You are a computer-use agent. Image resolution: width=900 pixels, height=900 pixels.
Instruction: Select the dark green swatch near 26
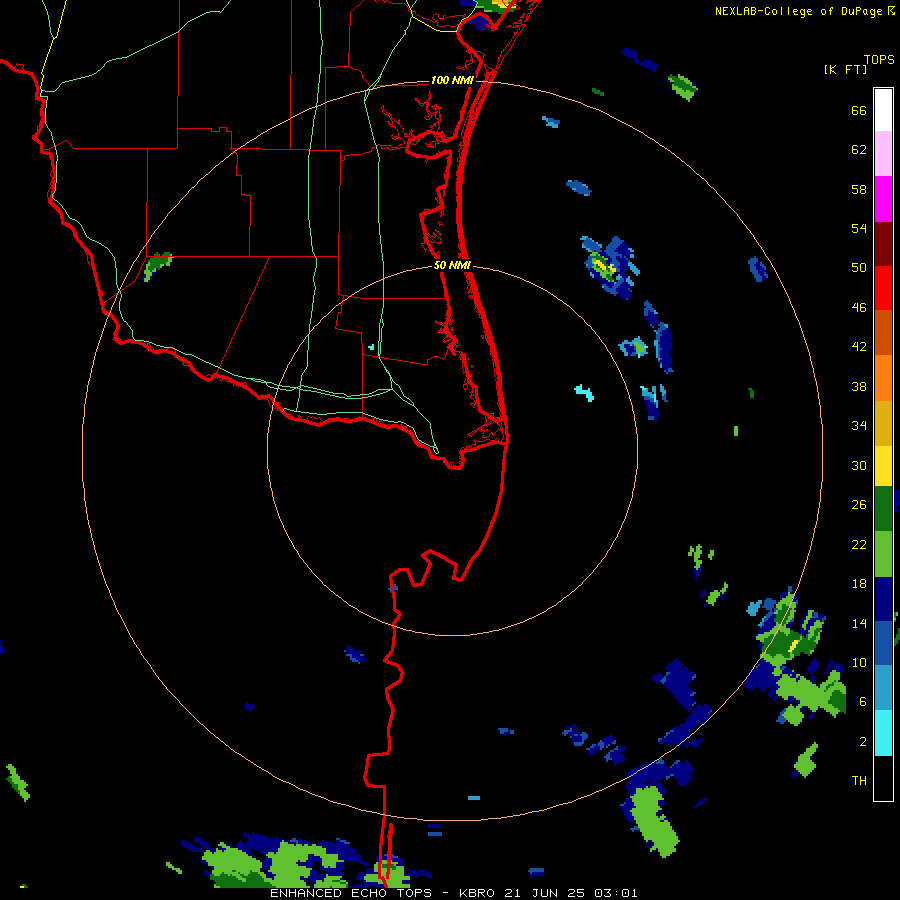coord(883,509)
